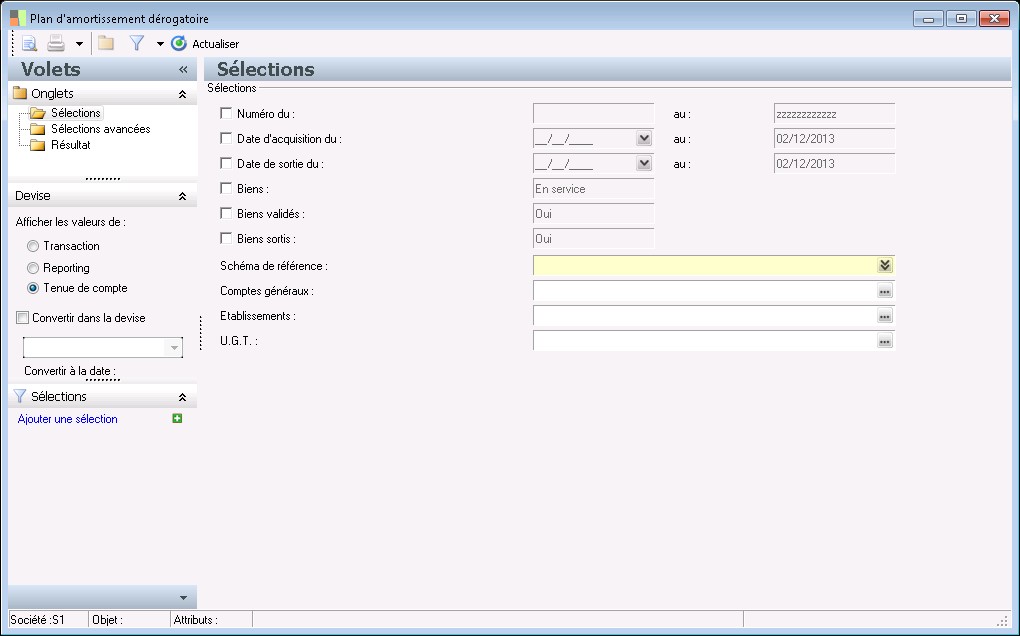Click Attributs : in status bar
The height and width of the screenshot is (636, 1020).
(195, 620)
